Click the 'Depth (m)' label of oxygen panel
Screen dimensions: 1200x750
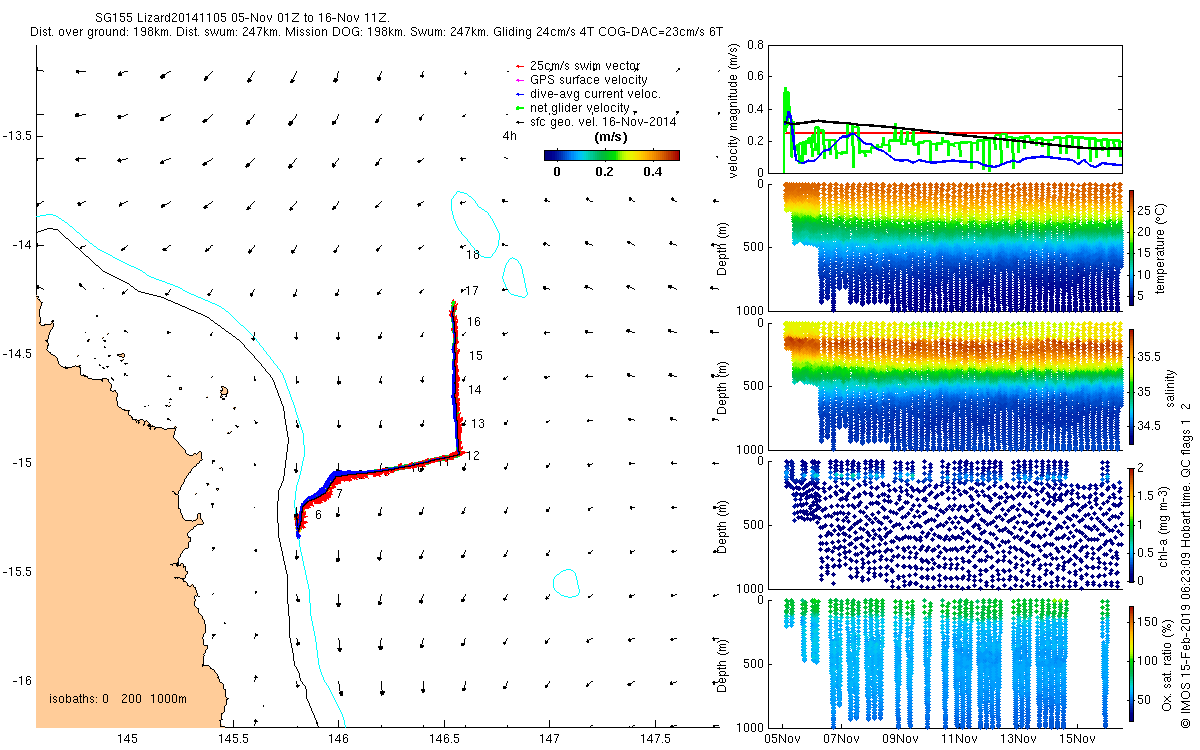click(723, 663)
